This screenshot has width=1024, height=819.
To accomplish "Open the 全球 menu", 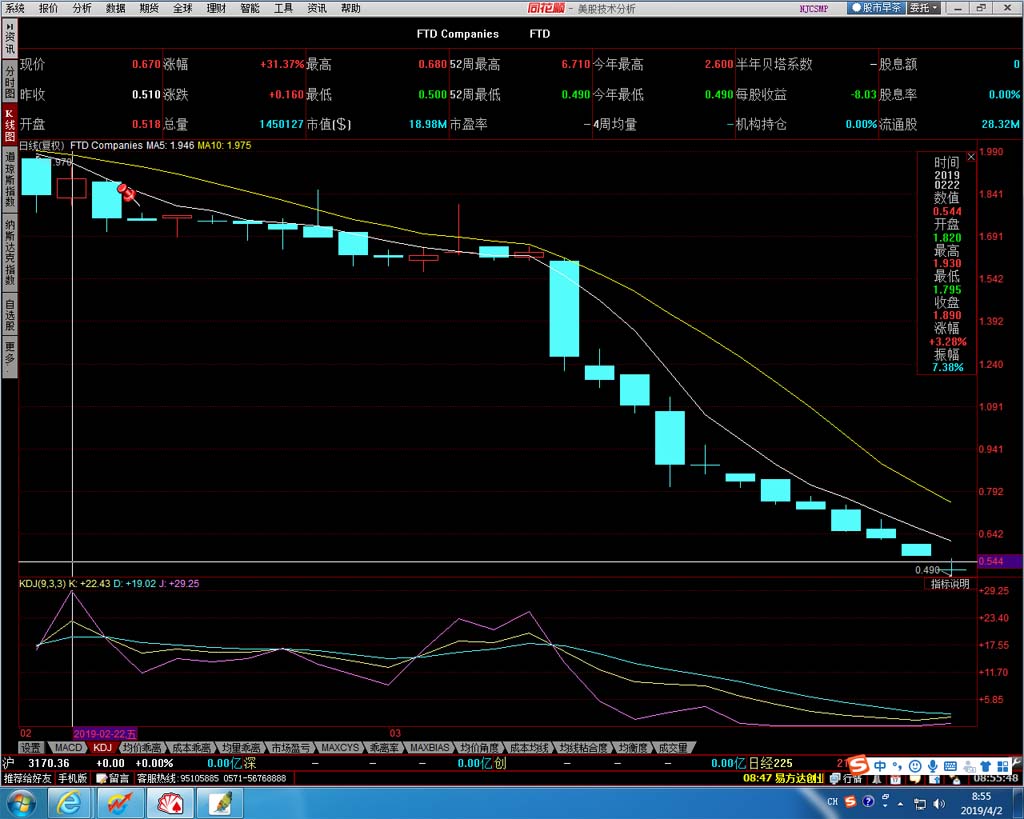I will (x=183, y=8).
